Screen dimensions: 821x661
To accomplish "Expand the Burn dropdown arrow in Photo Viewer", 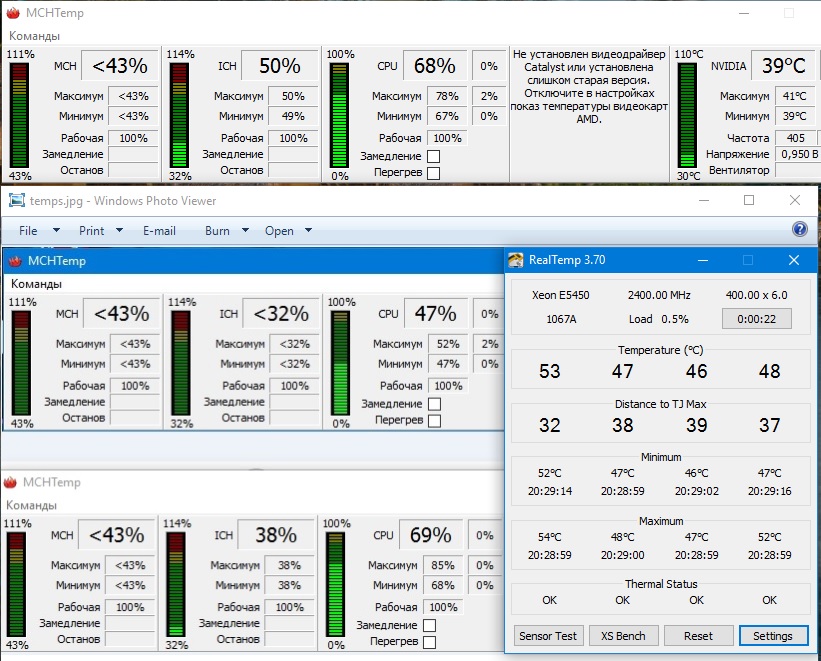I will (x=245, y=230).
